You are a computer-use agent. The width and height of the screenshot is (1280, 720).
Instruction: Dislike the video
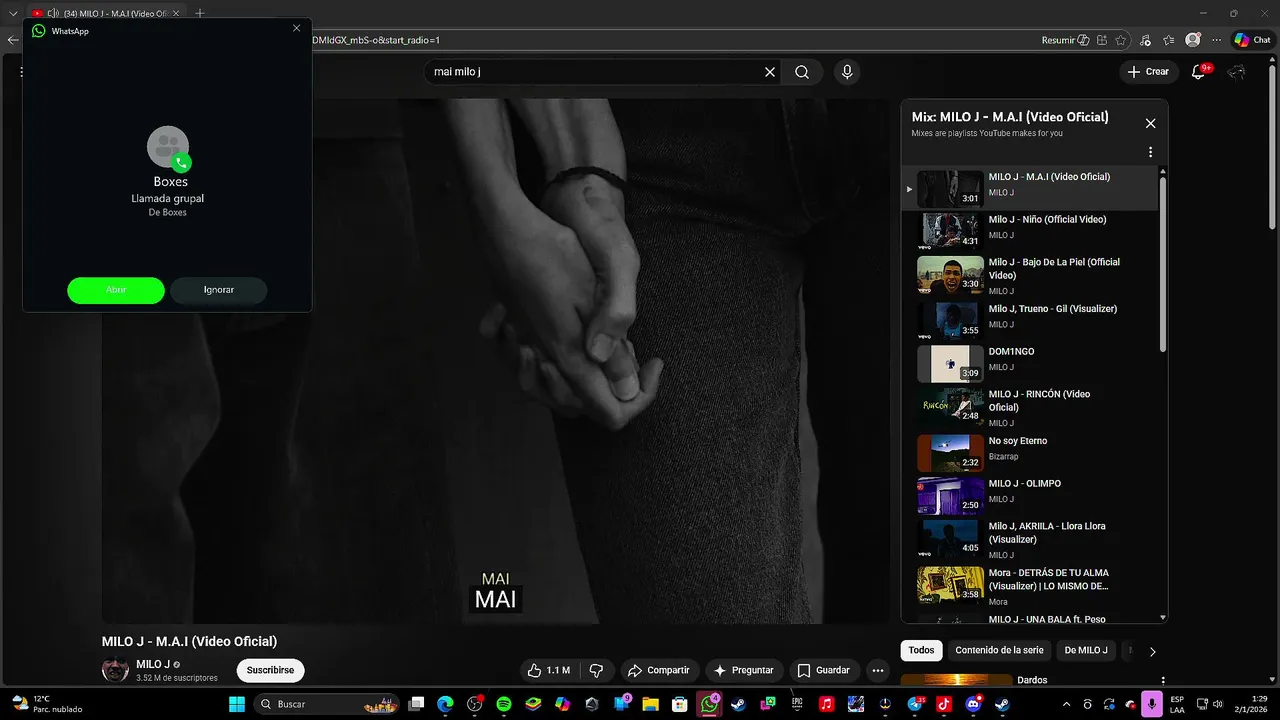(597, 670)
